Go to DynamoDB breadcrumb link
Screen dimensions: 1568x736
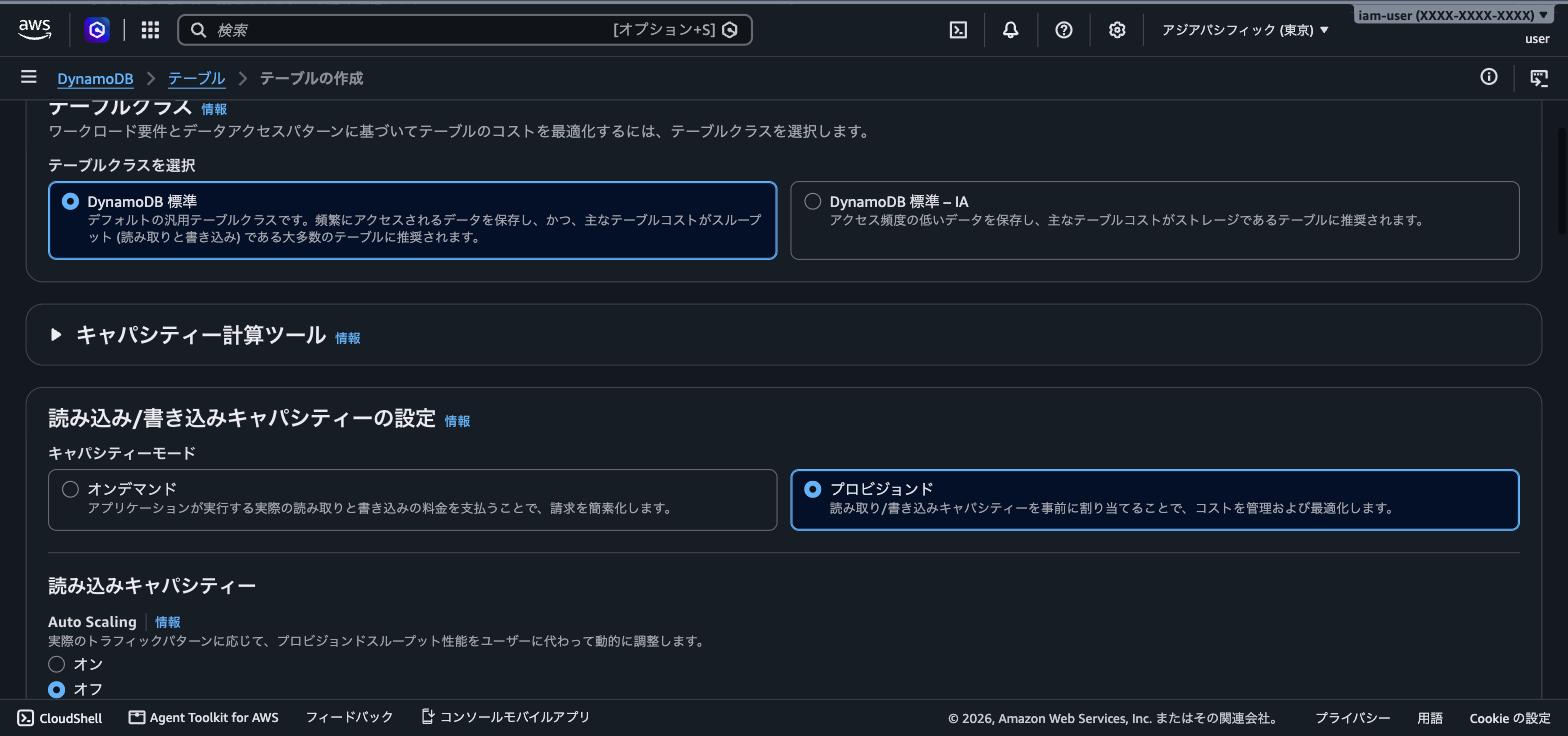tap(95, 78)
